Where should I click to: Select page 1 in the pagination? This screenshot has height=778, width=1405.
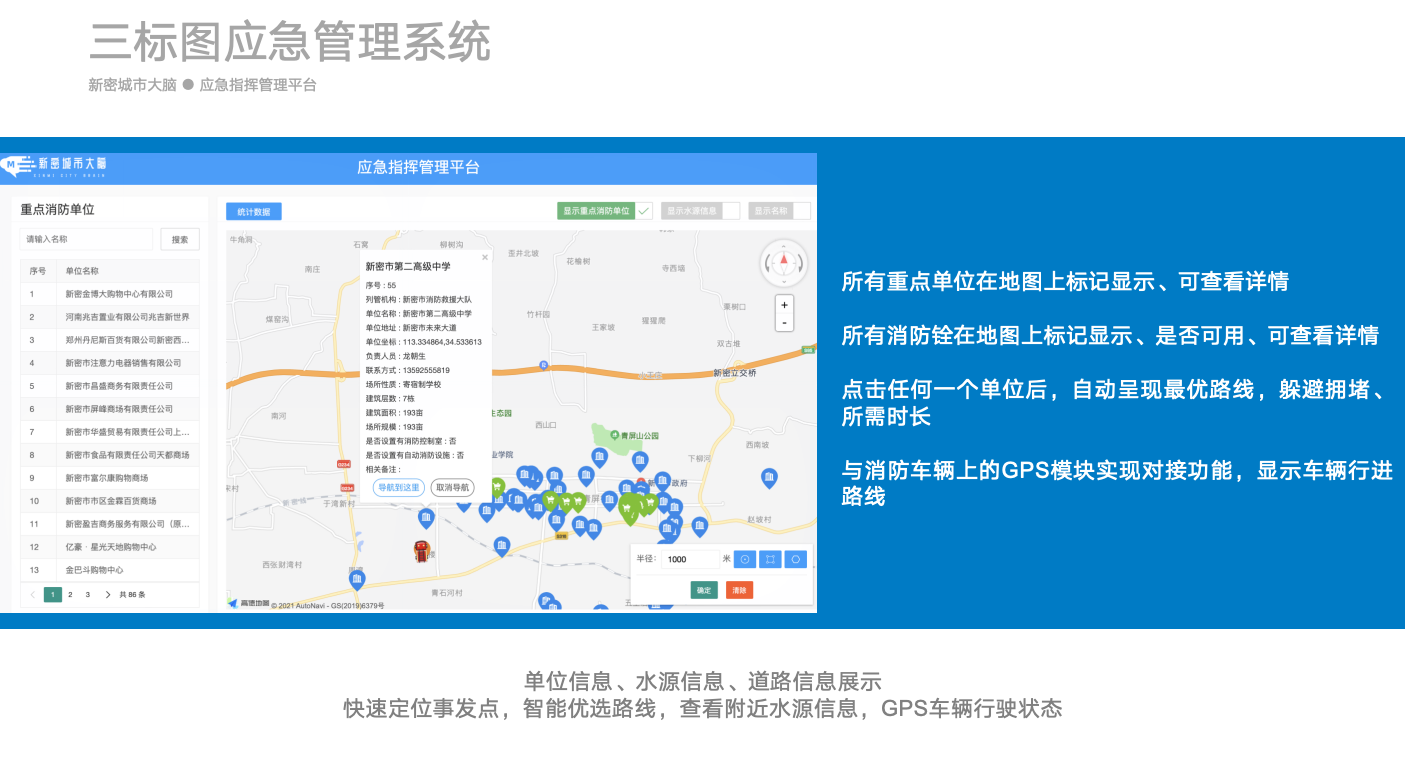pos(53,594)
